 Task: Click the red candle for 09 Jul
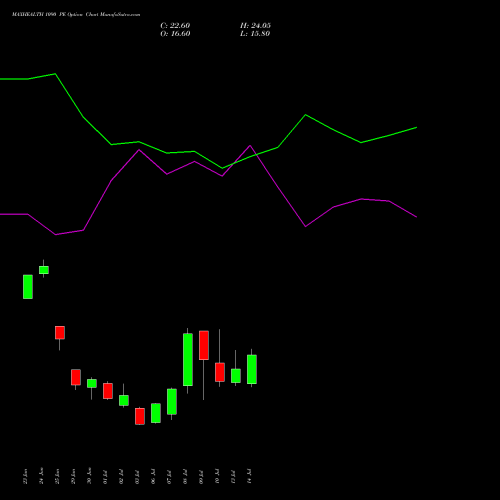click(204, 345)
